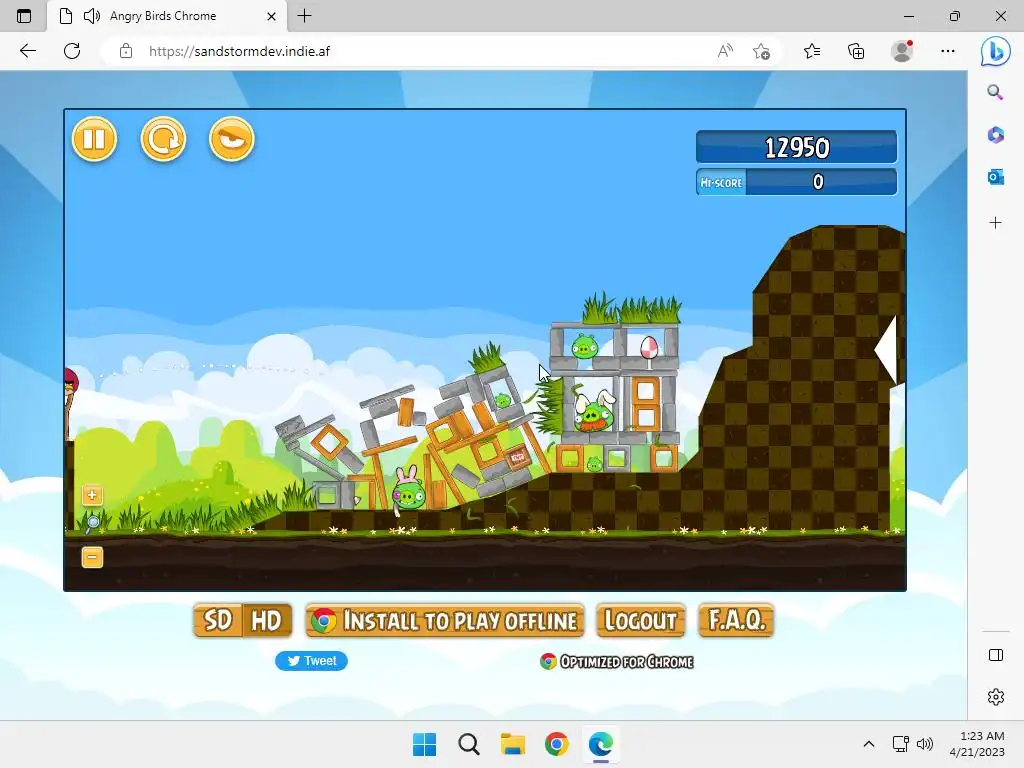Click the address bar URL
Image resolution: width=1024 pixels, height=768 pixels.
tap(239, 51)
